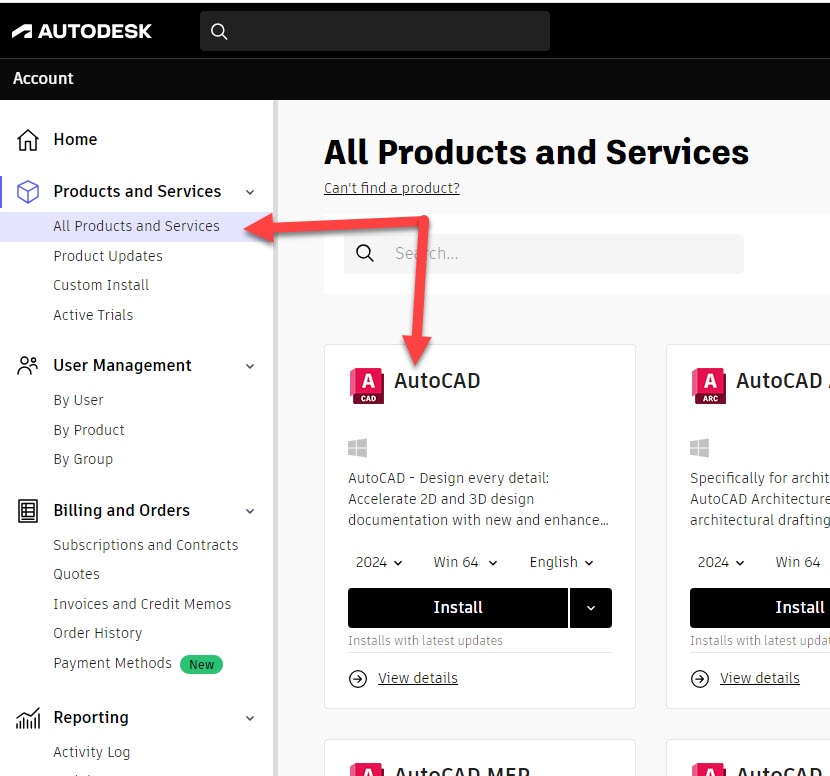Open Activity Log under Reporting
Screen dimensions: 830x776
92,752
